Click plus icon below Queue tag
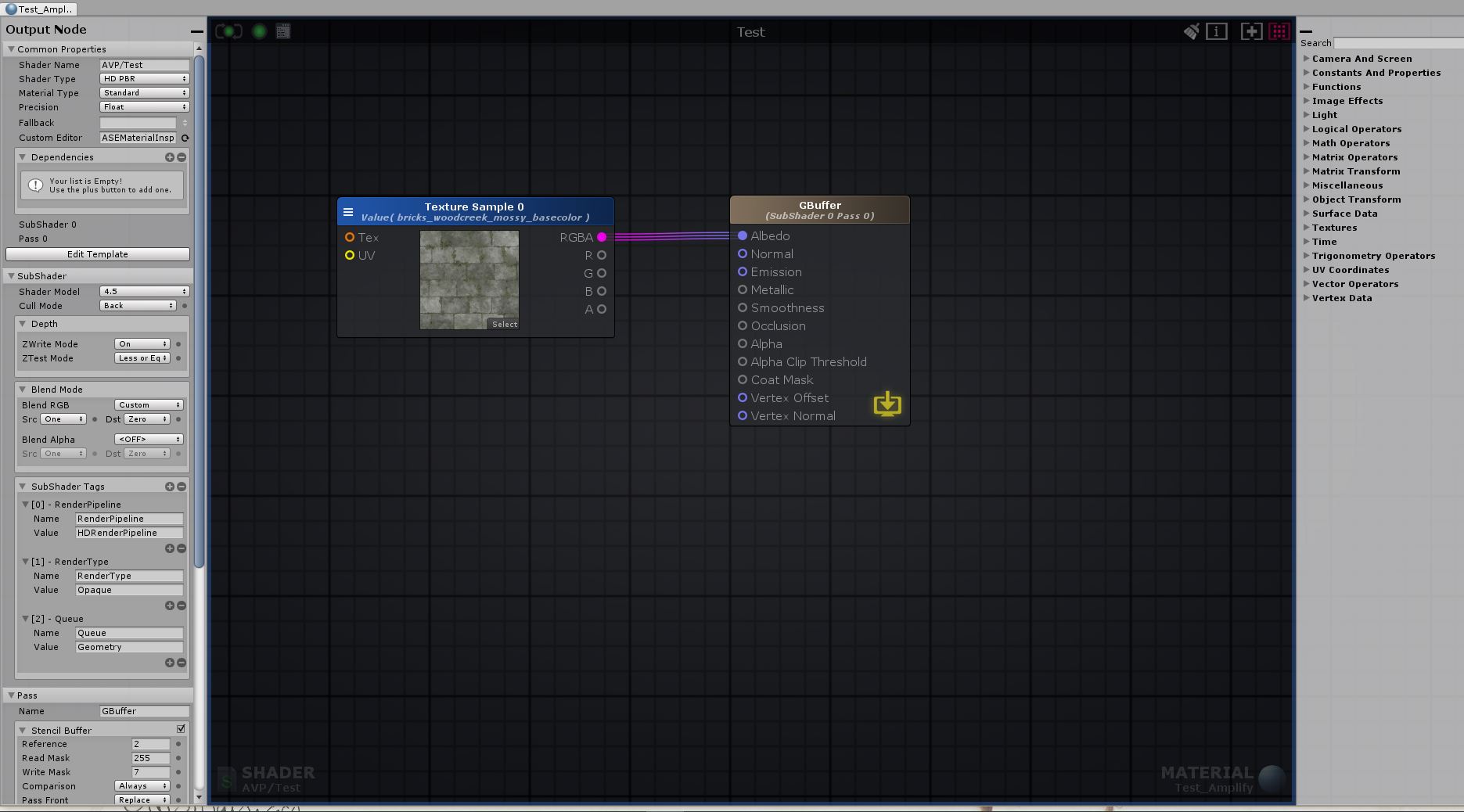Screen dimensions: 1464x812 [x=169, y=663]
